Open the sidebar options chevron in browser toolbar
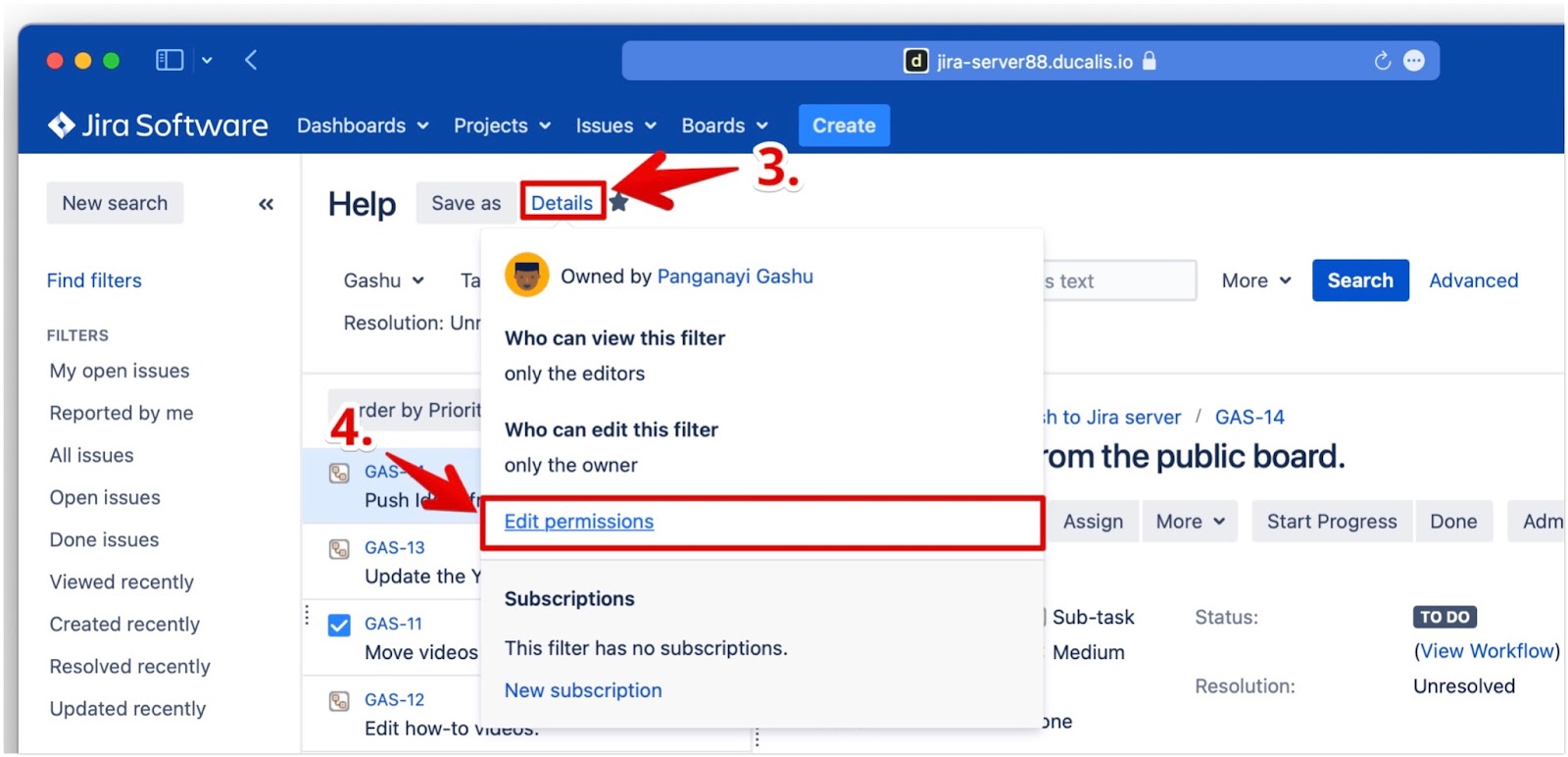The height and width of the screenshot is (757, 1568). tap(207, 61)
